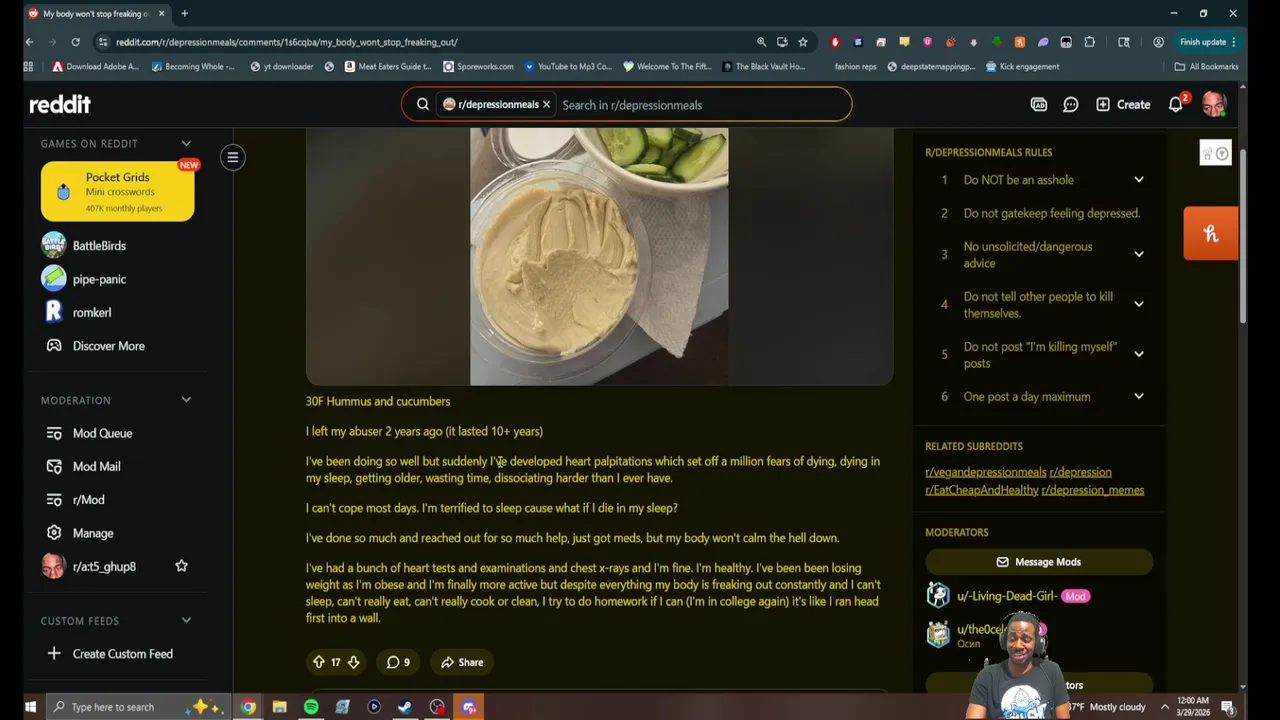Go back in browser
This screenshot has width=1280, height=720.
(x=29, y=42)
